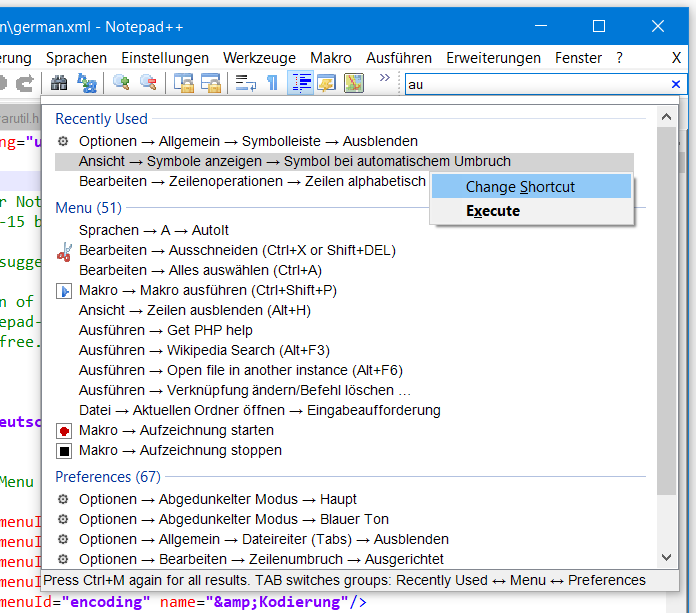The width and height of the screenshot is (696, 613).
Task: Click the results list scrollbar thumb
Action: [666, 311]
